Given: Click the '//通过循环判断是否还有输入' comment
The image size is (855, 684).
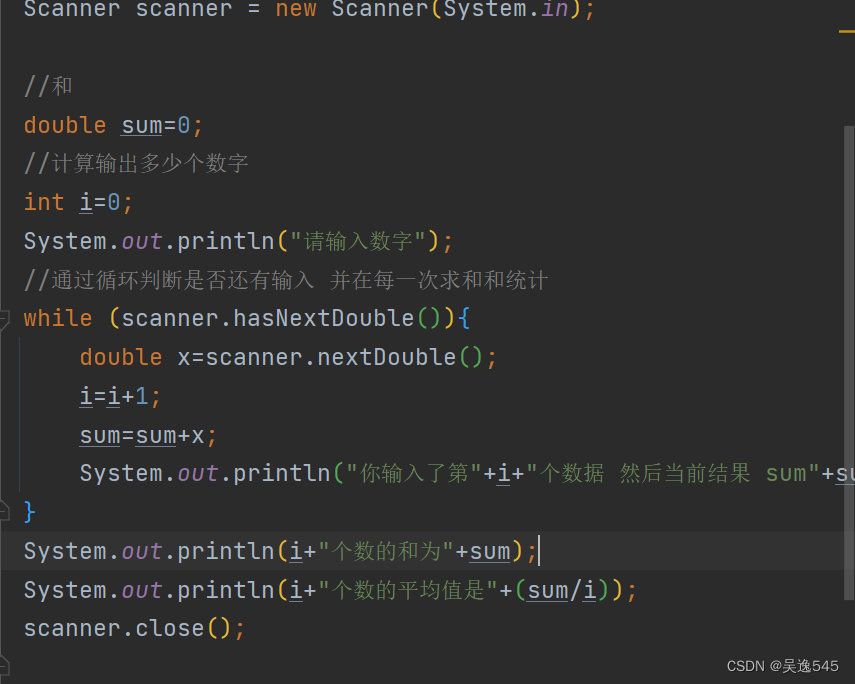Looking at the screenshot, I should [169, 280].
